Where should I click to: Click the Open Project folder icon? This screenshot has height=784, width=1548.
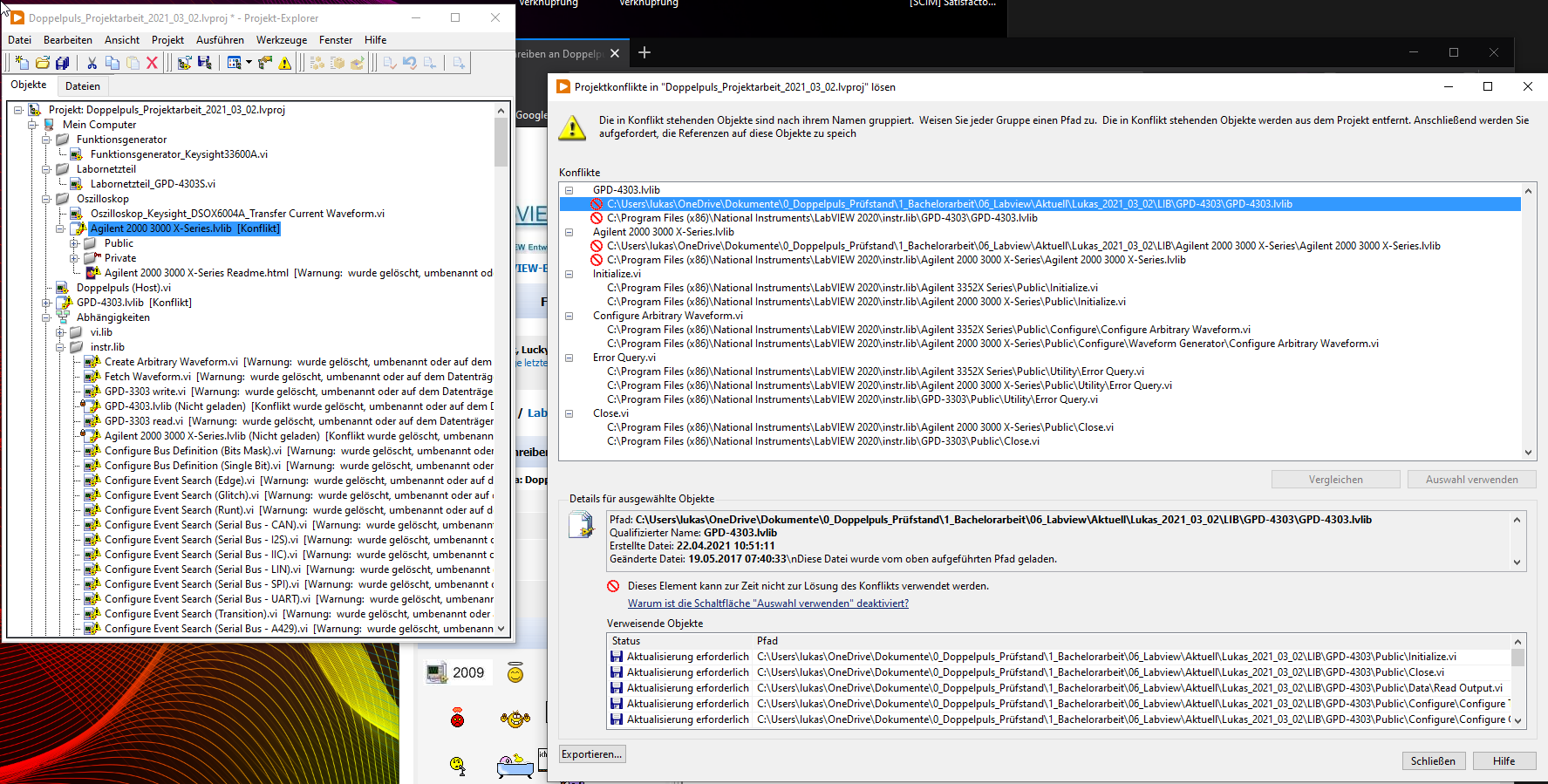(42, 63)
